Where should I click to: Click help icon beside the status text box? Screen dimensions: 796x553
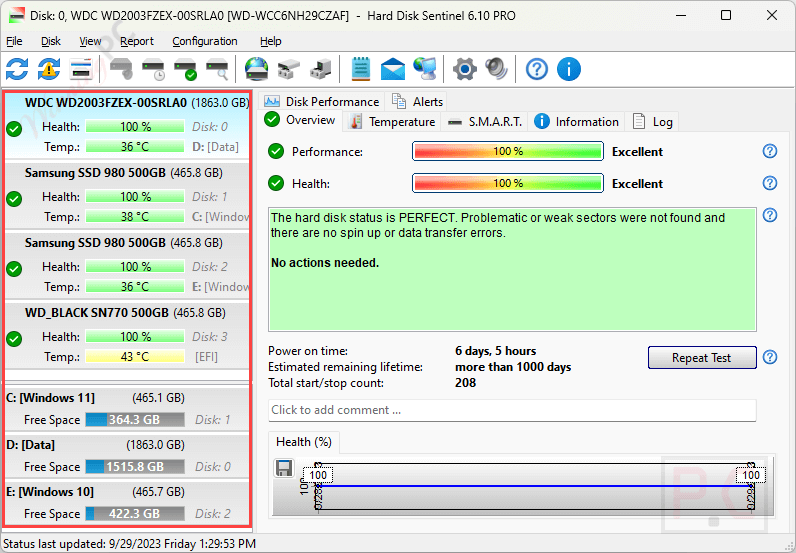point(770,215)
